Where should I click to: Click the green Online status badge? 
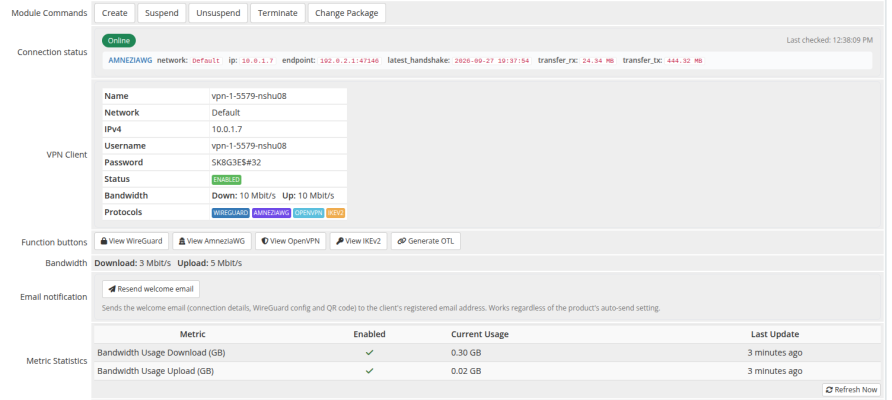(x=119, y=40)
